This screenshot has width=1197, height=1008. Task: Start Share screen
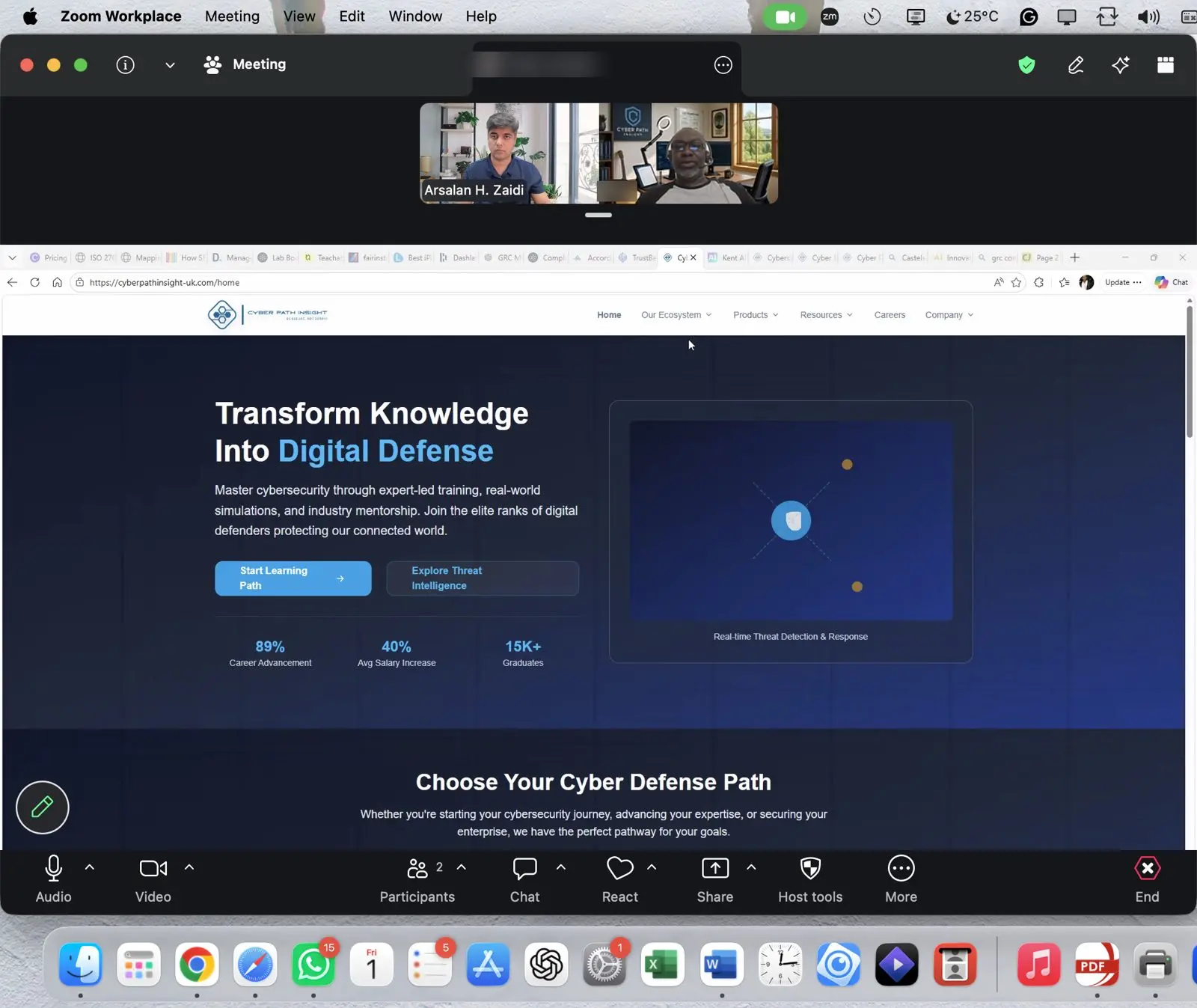[x=715, y=879]
